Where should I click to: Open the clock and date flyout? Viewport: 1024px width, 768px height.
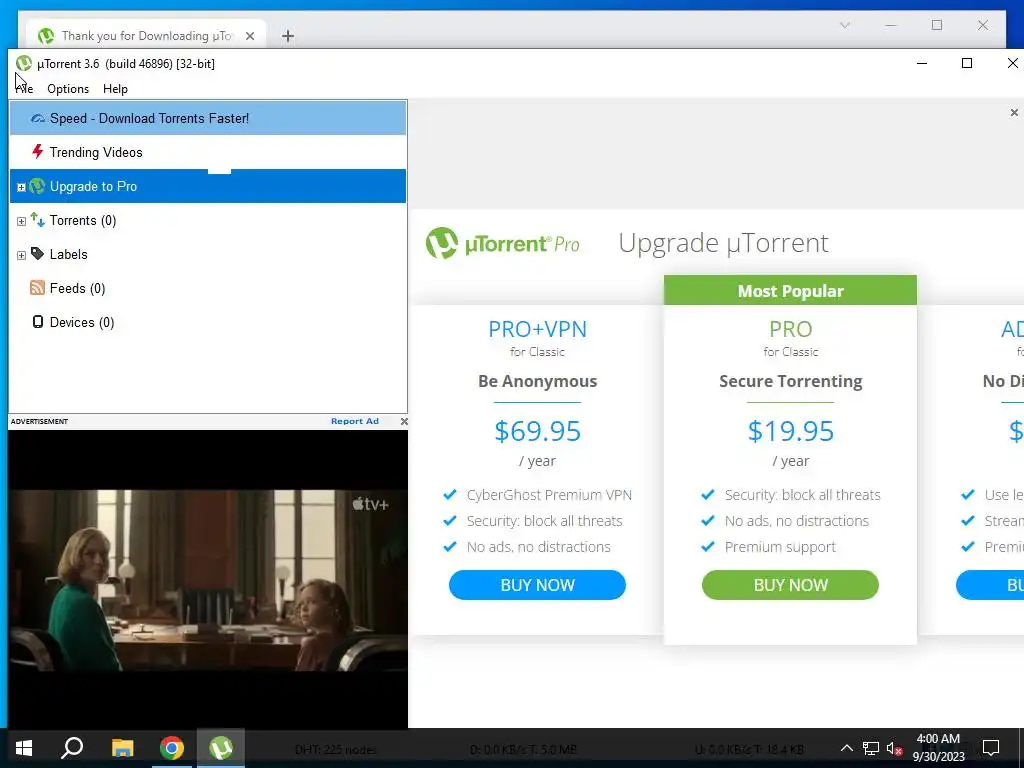point(938,748)
